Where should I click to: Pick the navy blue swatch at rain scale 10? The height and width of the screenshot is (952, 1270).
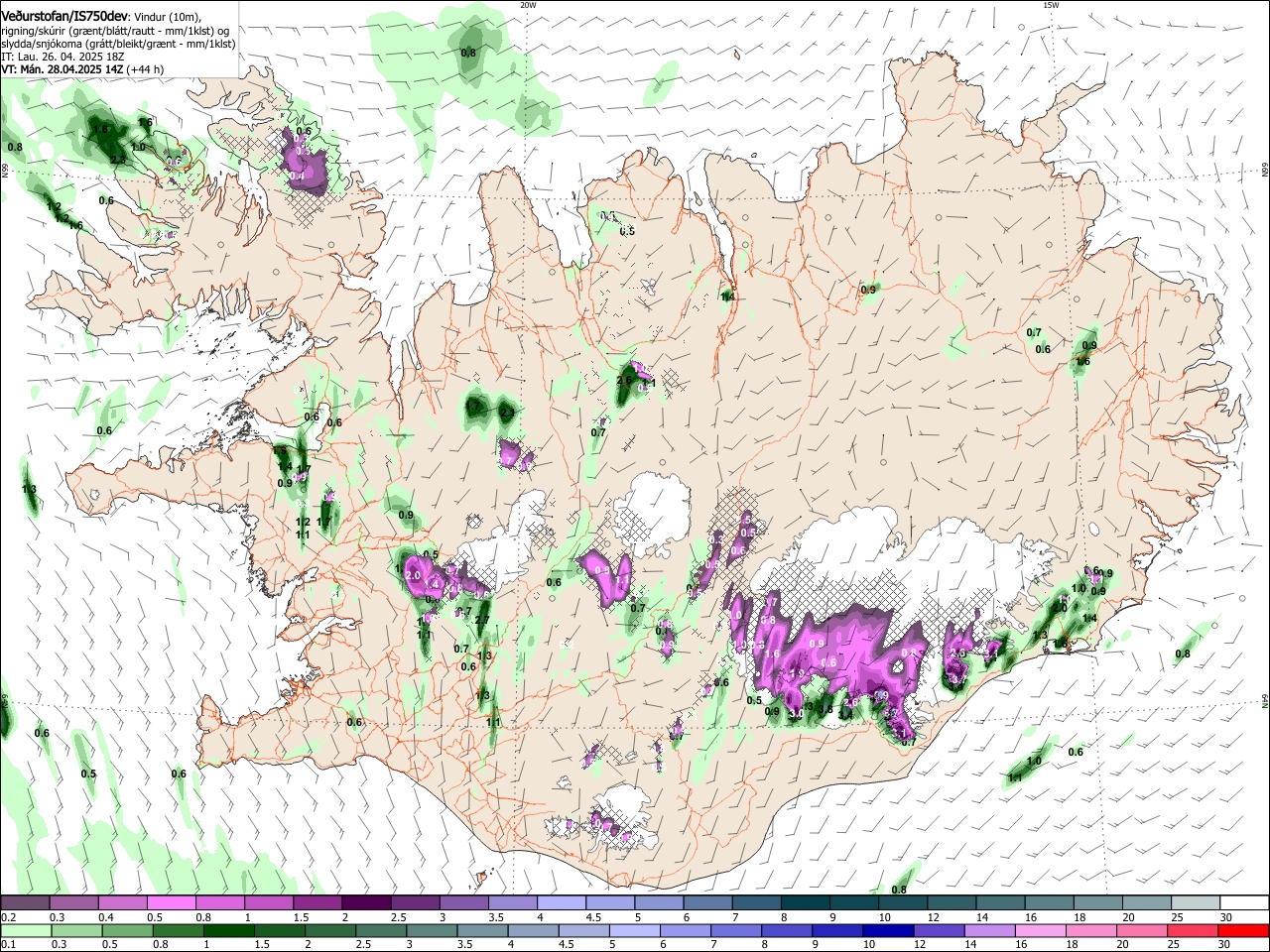(x=888, y=930)
